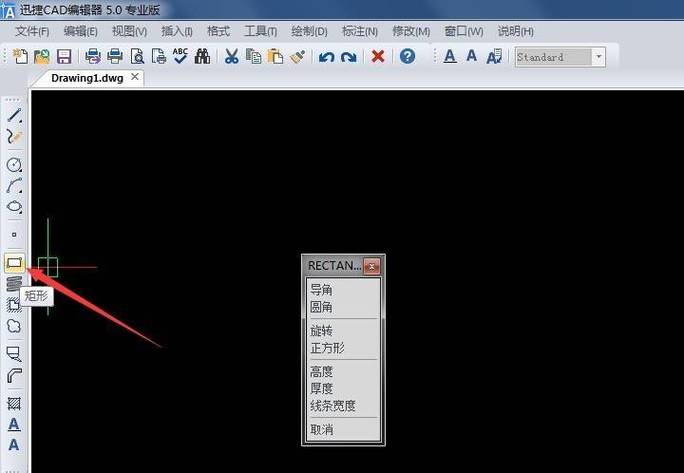Select the Hatch tool
Screen dimensions: 684x473
tap(14, 403)
